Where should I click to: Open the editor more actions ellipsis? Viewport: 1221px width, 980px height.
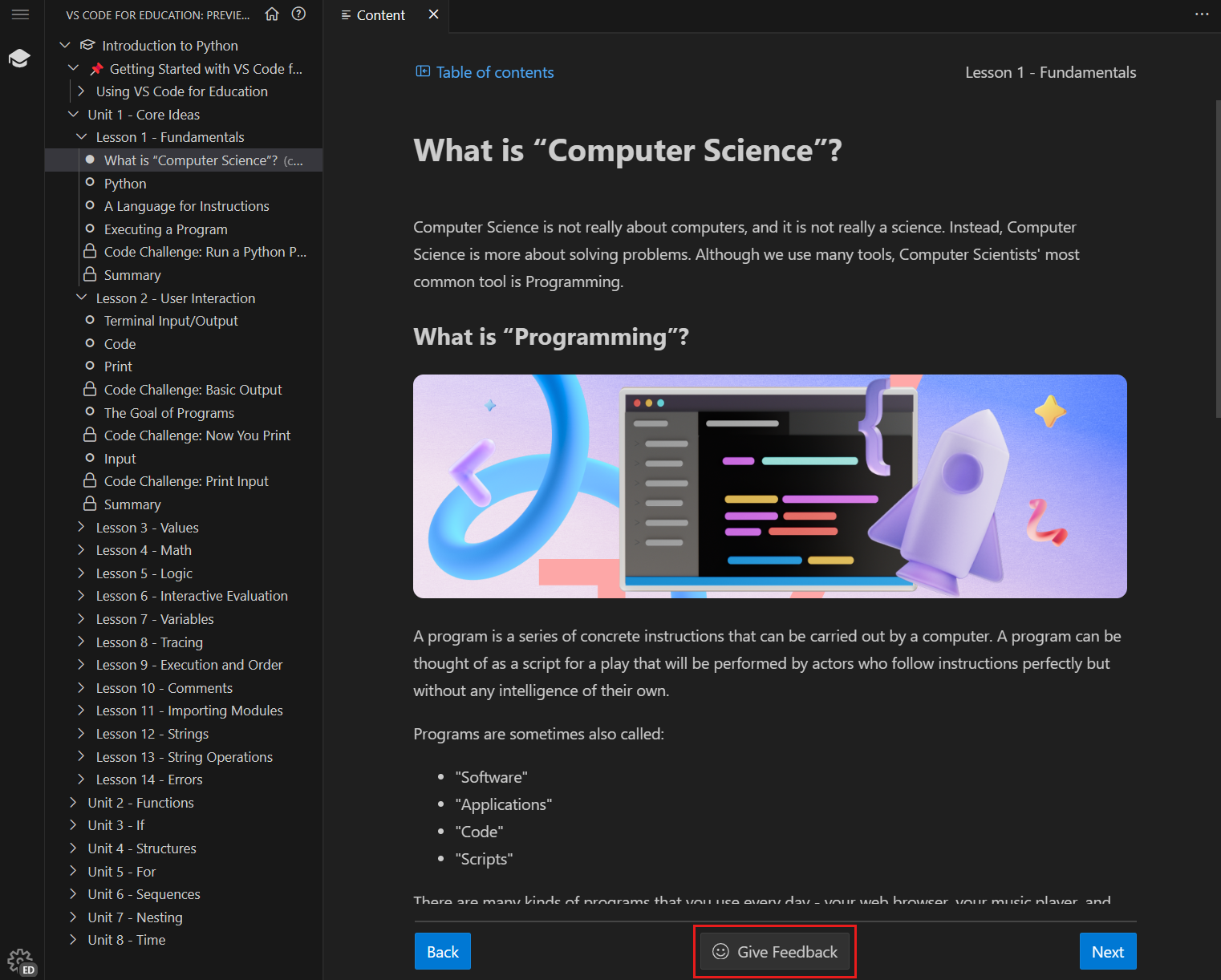pos(1201,14)
